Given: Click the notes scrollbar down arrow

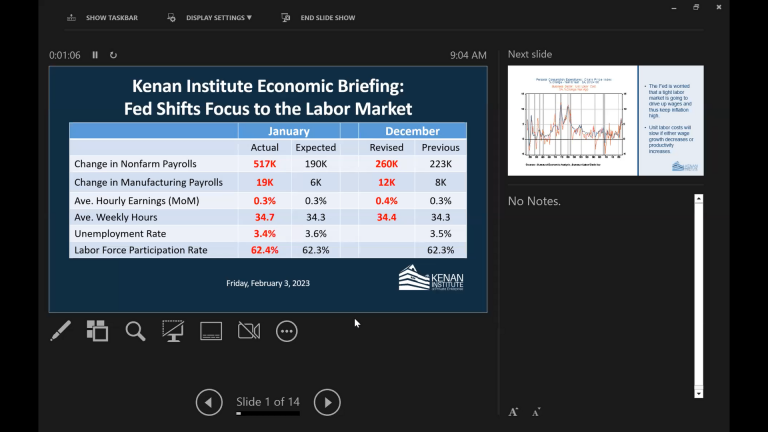Looking at the screenshot, I should (x=699, y=394).
